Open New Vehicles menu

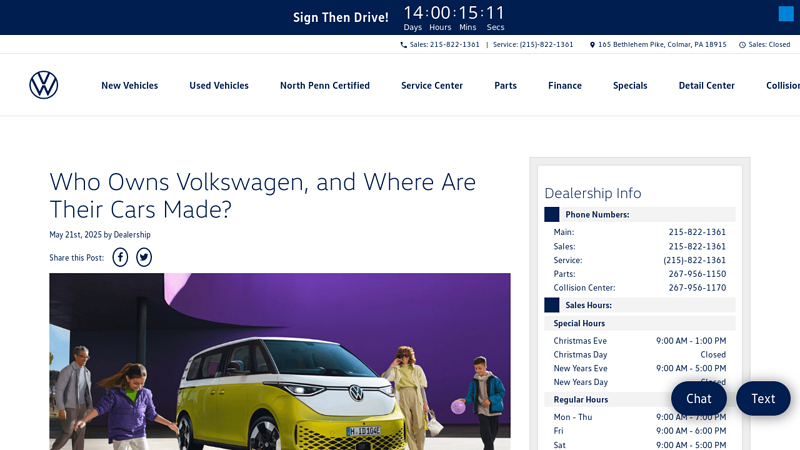[130, 86]
